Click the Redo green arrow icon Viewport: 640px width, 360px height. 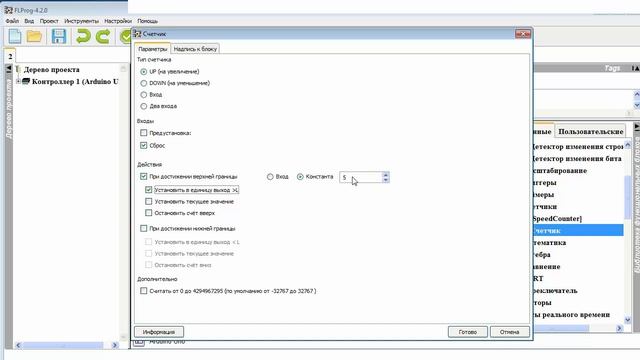[x=103, y=36]
